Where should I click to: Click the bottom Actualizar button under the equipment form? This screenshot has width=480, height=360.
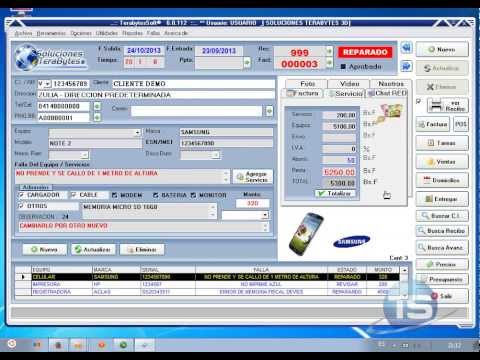[x=93, y=249]
